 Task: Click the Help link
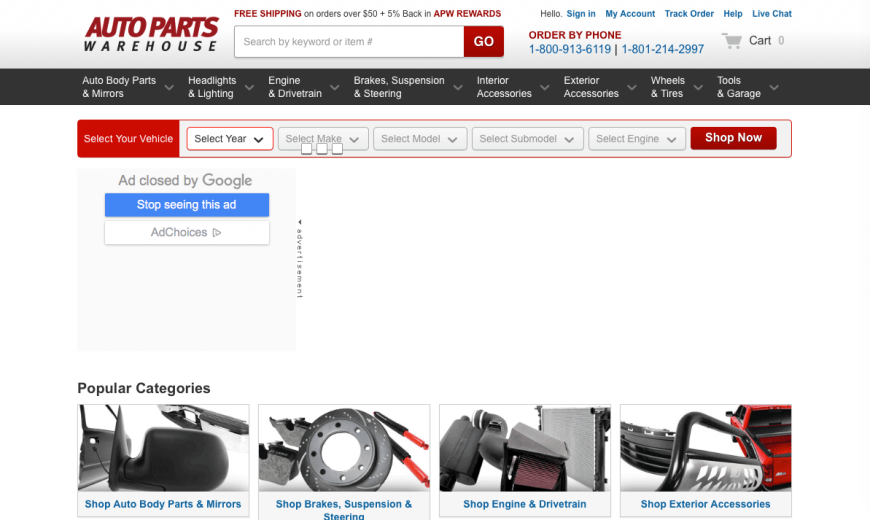point(732,14)
